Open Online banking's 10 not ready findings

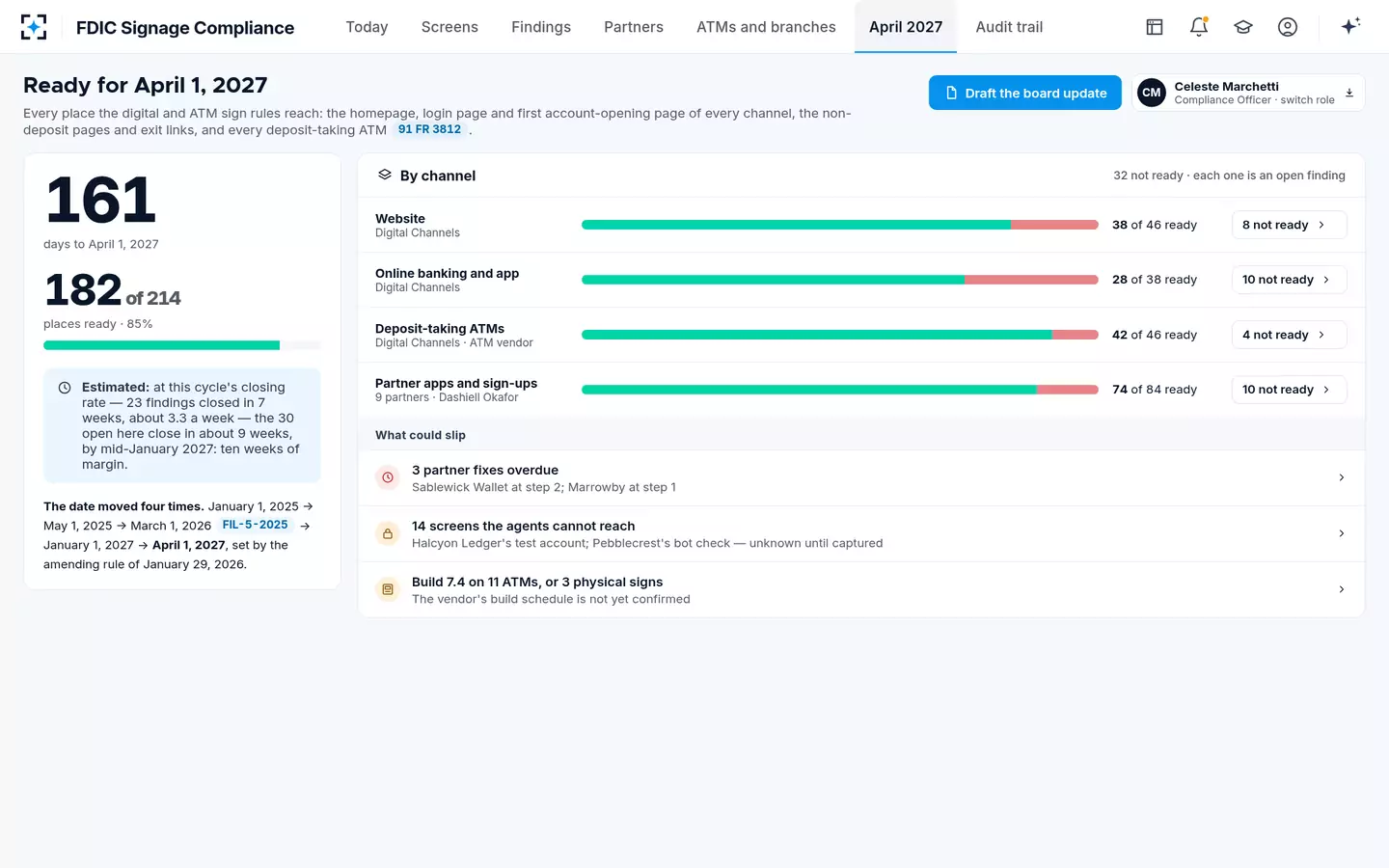[1290, 280]
